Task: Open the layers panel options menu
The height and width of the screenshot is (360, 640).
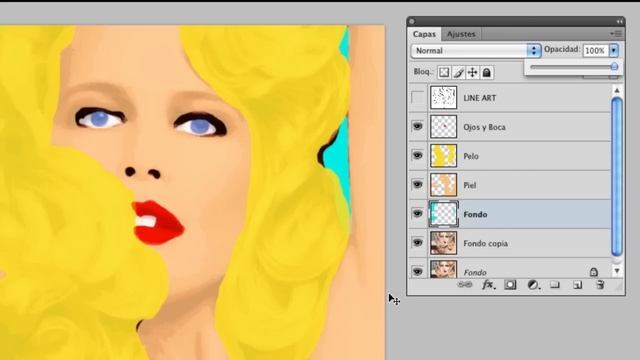Action: [616, 34]
